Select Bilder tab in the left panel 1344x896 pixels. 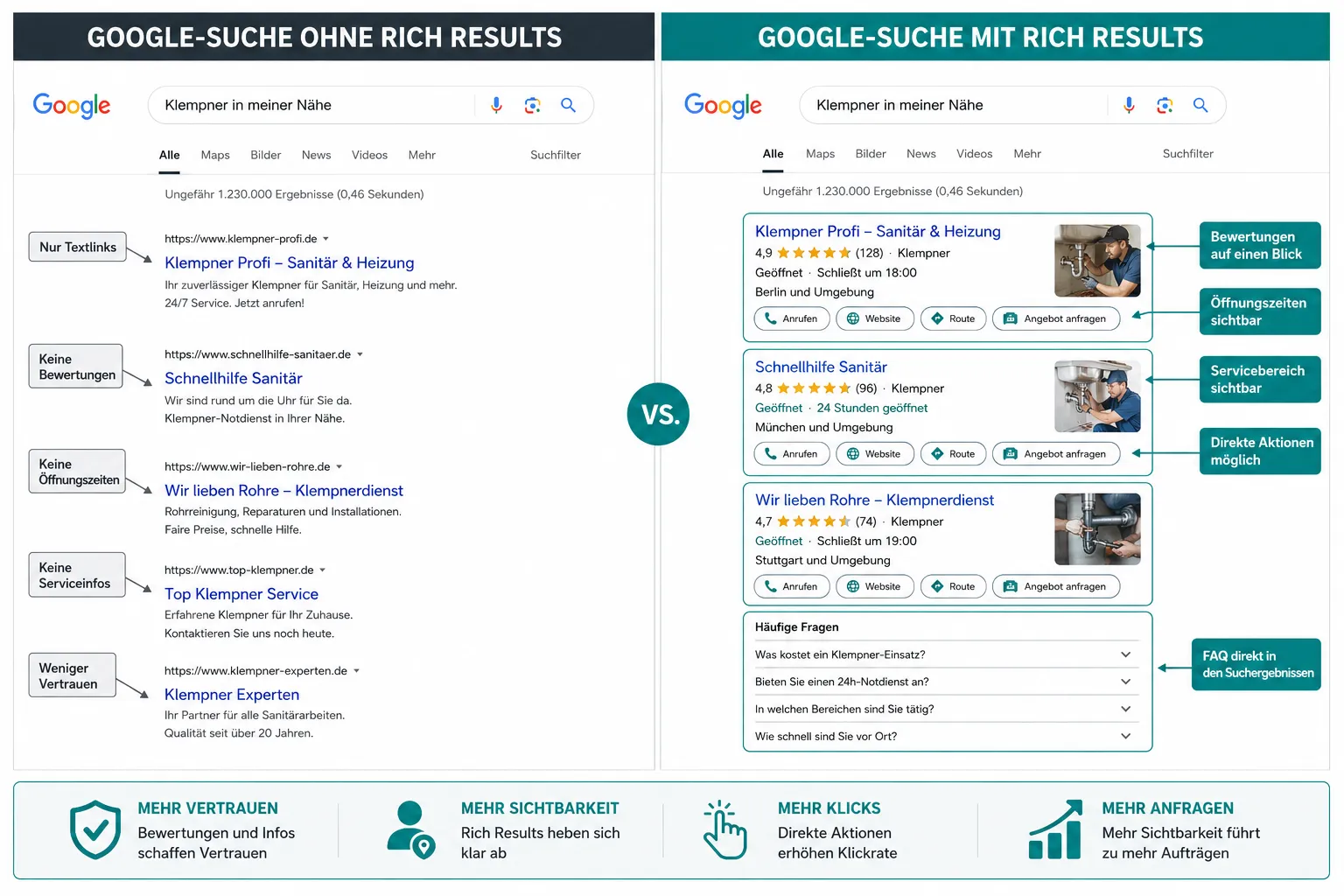tap(266, 155)
